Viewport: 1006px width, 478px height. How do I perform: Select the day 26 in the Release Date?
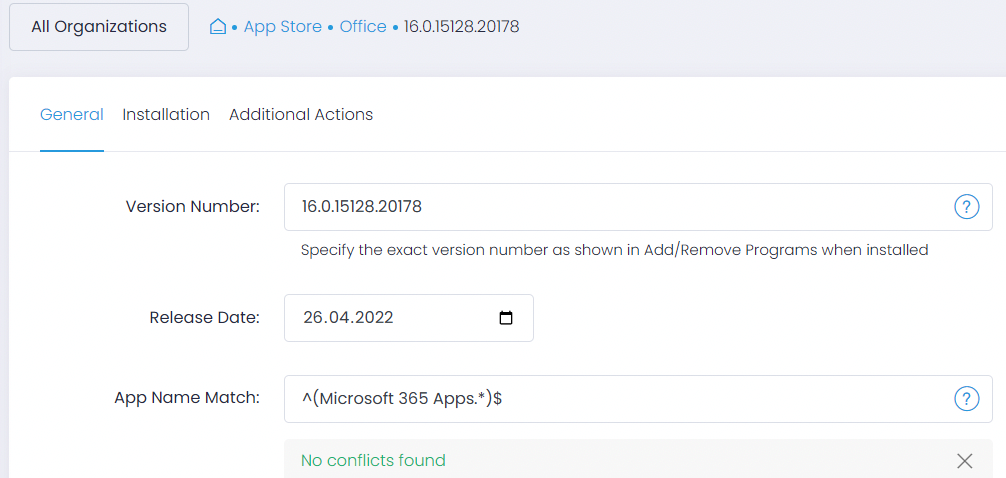pos(311,318)
